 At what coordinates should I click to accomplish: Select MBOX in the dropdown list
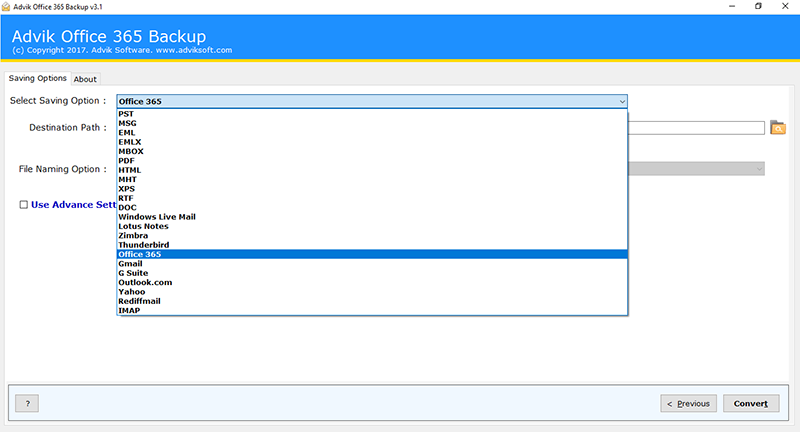(372, 151)
